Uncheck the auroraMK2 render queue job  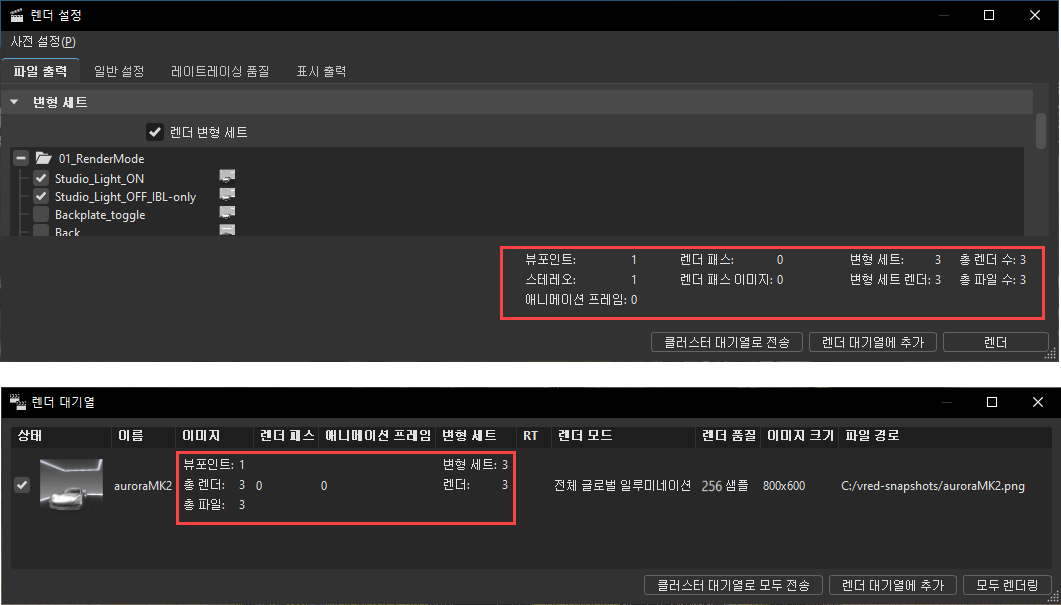click(x=22, y=485)
